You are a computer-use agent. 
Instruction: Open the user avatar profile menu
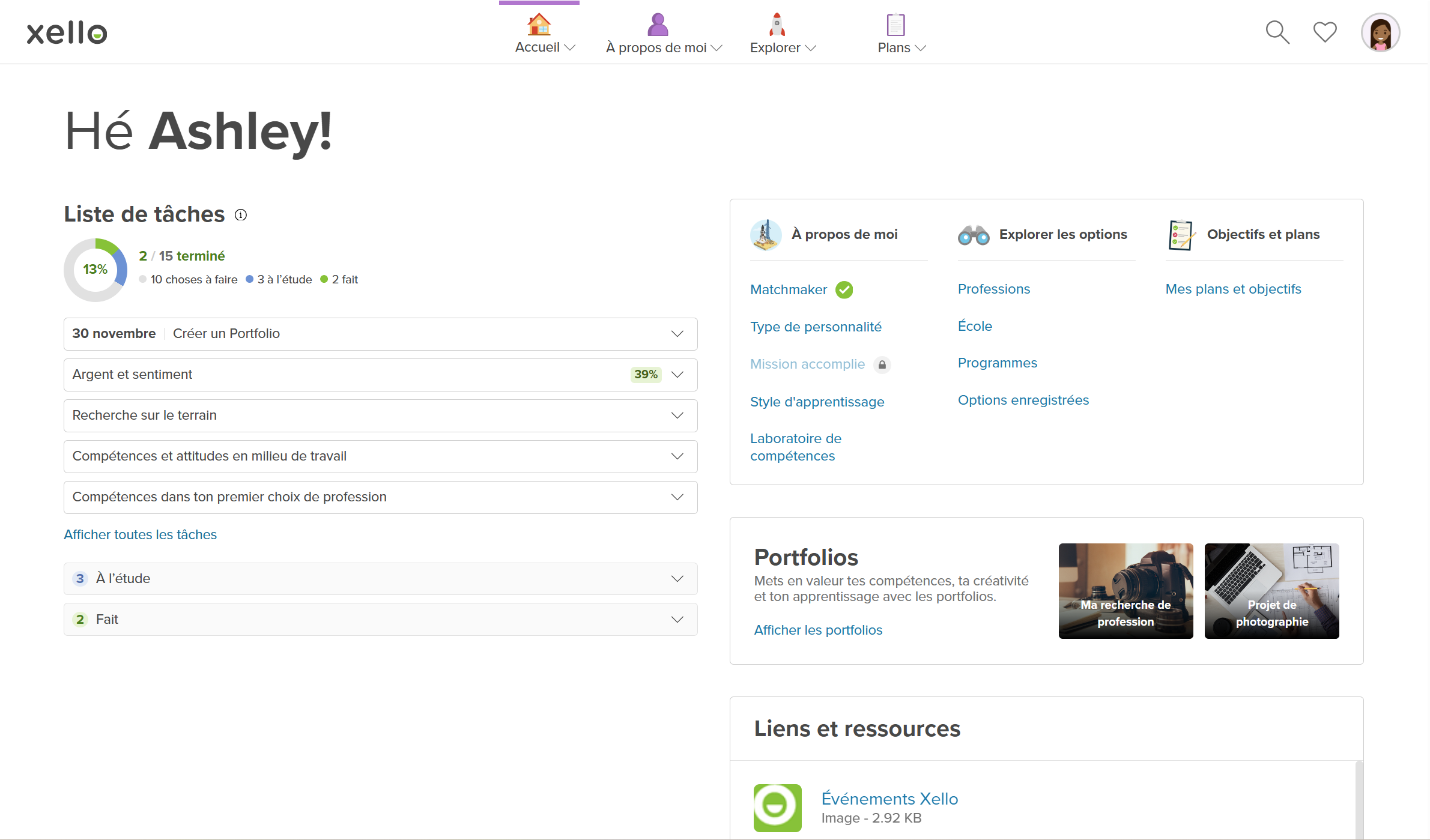click(1381, 32)
